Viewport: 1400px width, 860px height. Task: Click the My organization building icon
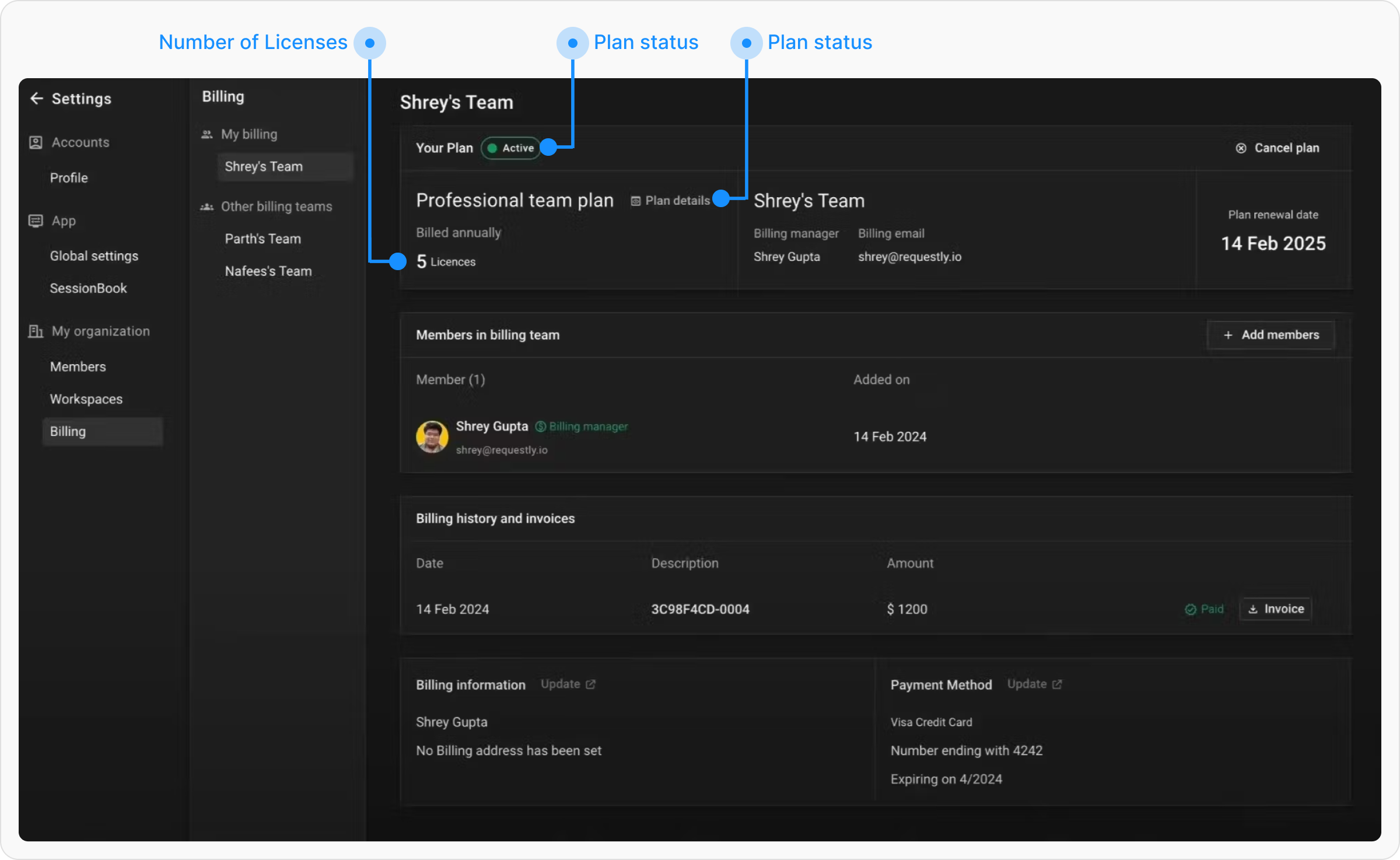coord(36,331)
